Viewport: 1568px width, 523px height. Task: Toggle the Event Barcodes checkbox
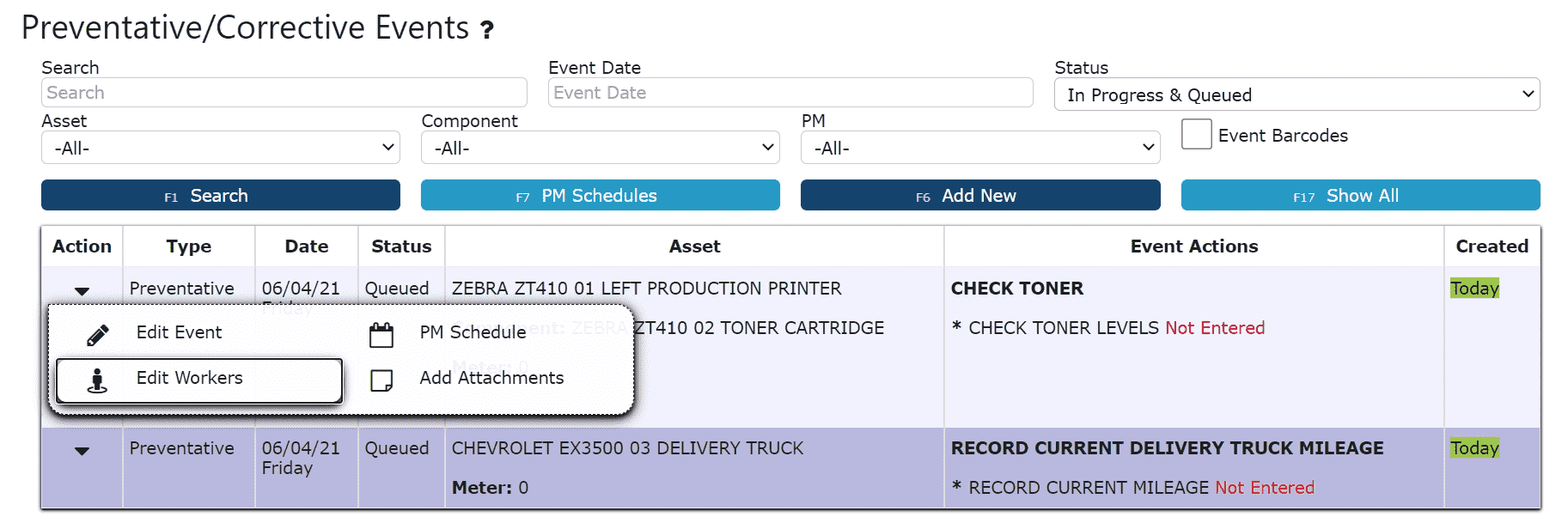[1196, 134]
